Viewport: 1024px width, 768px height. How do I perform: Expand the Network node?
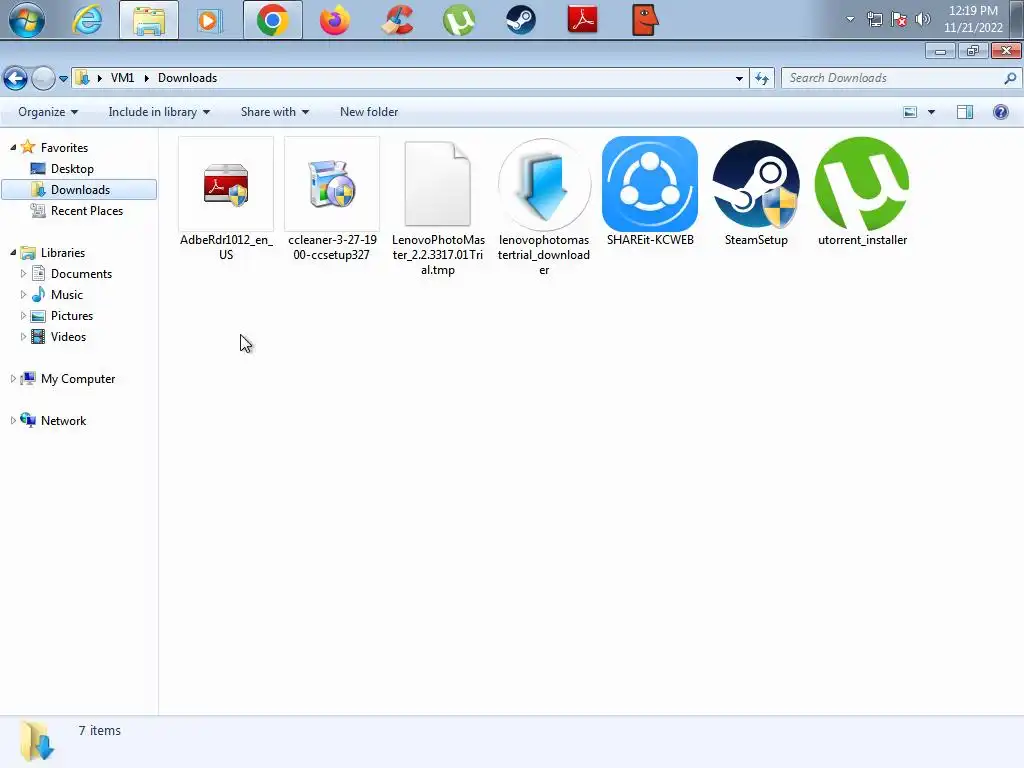pos(13,421)
